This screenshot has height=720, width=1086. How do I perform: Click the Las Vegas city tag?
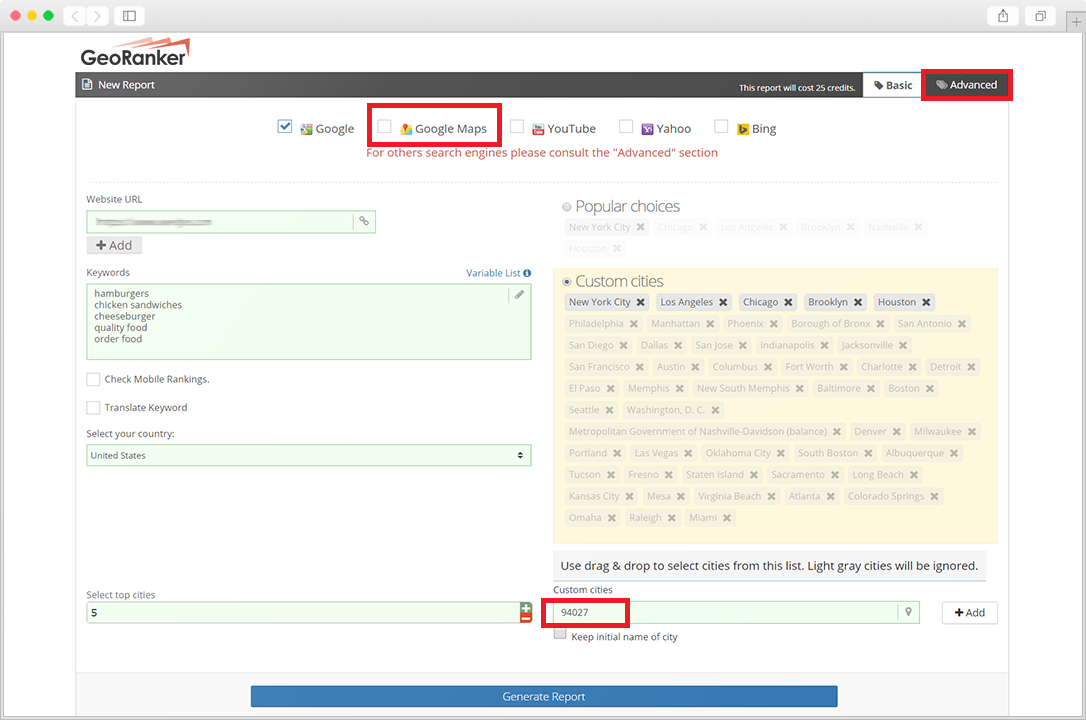tap(663, 453)
